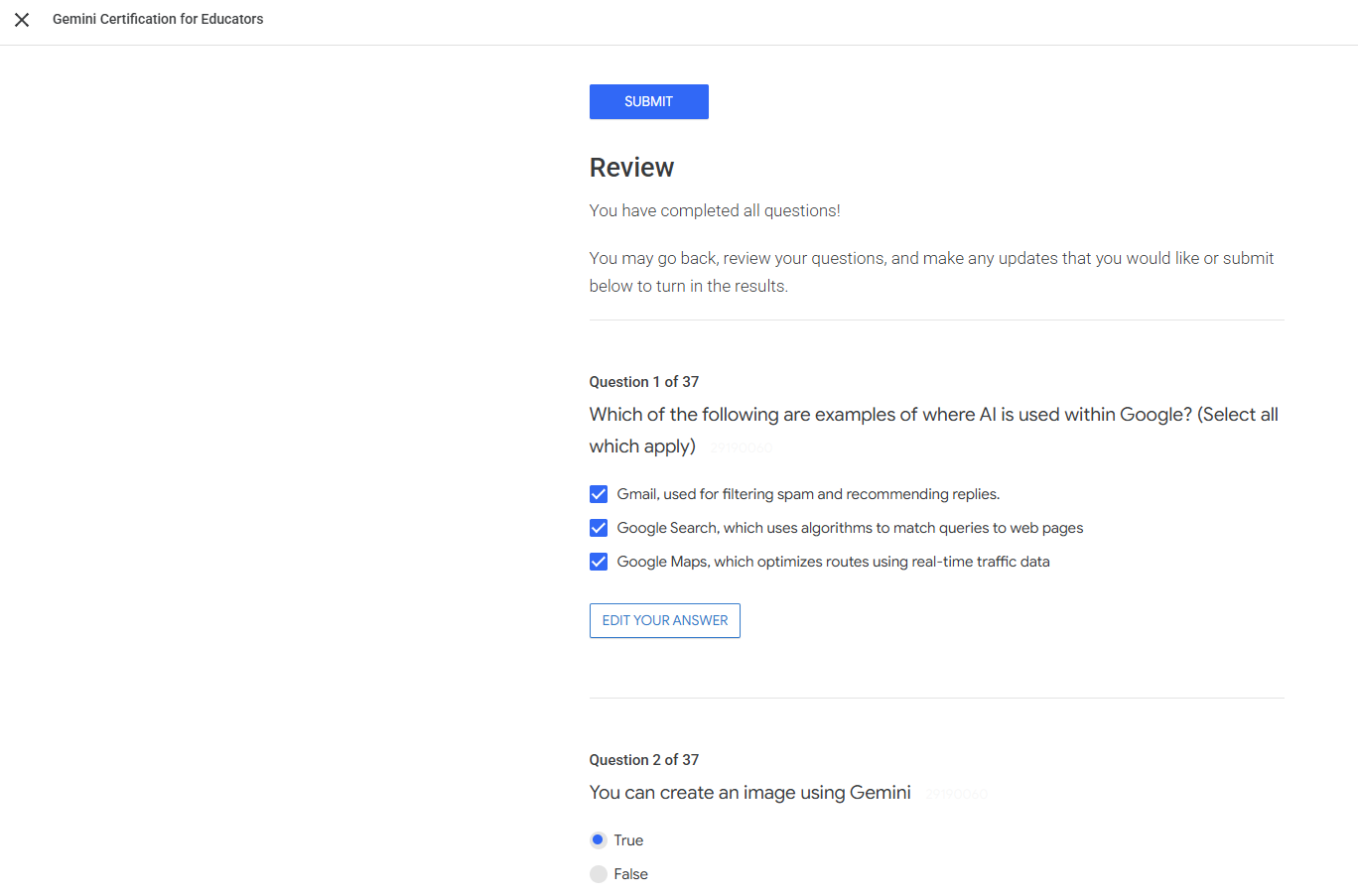
Task: Click the Review heading text
Action: pos(631,167)
